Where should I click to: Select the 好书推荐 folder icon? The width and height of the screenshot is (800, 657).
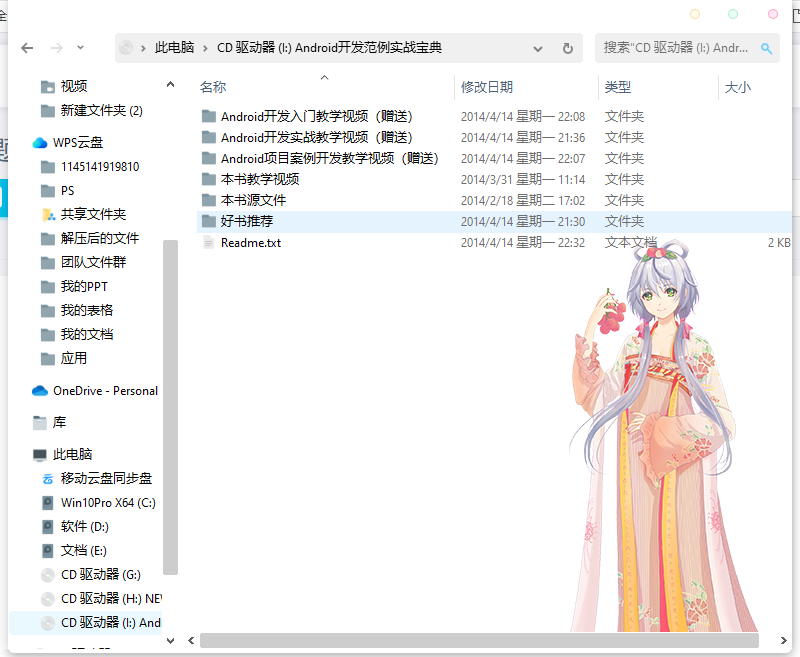[x=208, y=221]
